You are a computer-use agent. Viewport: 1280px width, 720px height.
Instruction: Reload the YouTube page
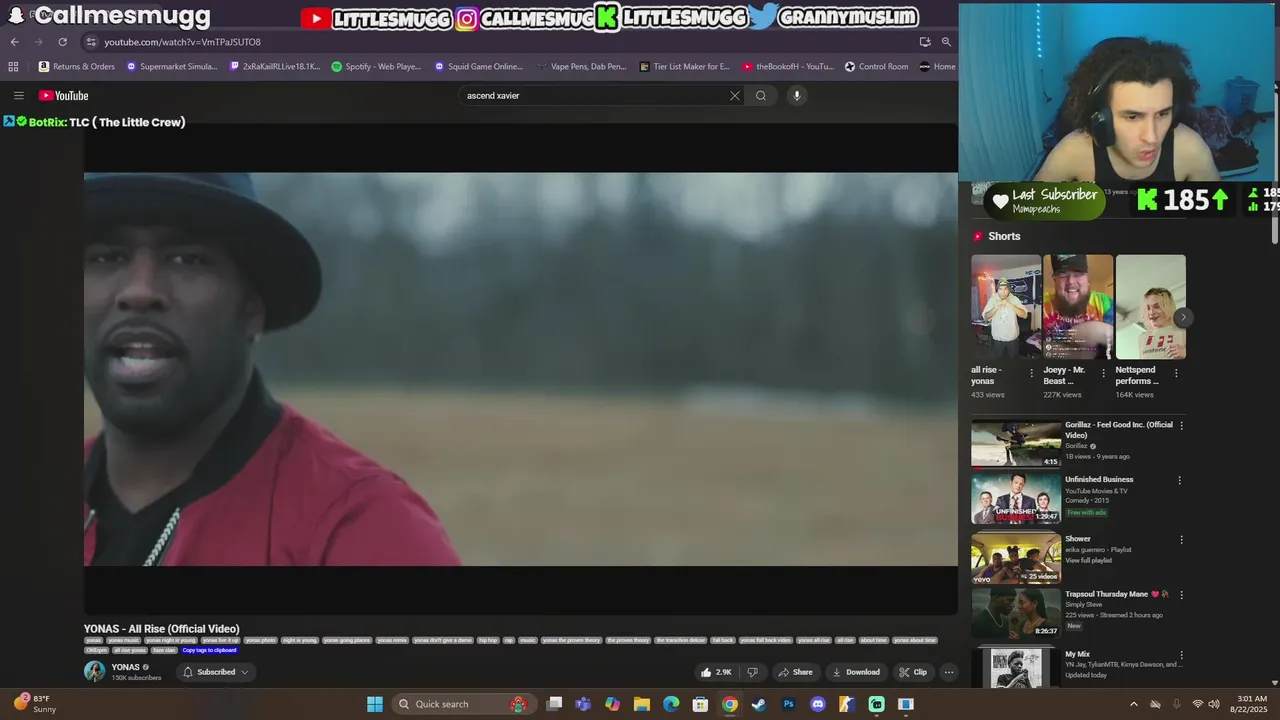pyautogui.click(x=62, y=42)
